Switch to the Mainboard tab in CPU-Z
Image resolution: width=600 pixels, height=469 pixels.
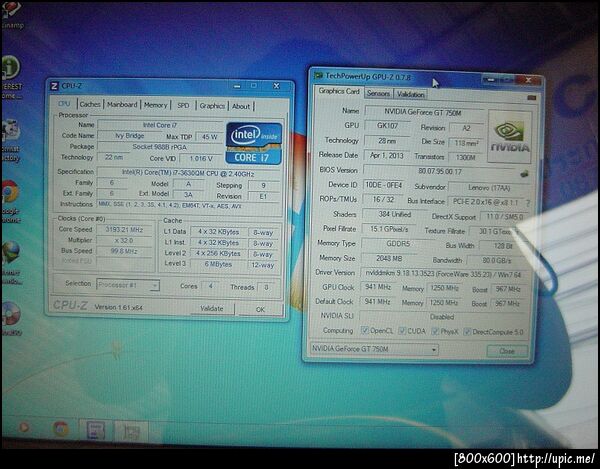point(122,104)
